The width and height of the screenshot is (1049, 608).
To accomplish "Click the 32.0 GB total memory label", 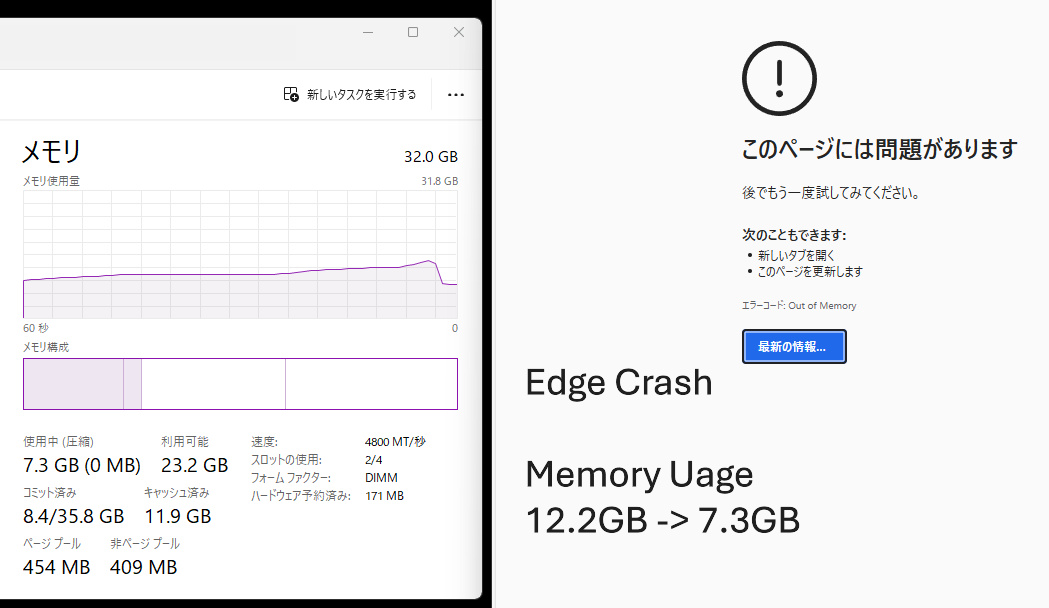I will pyautogui.click(x=431, y=156).
